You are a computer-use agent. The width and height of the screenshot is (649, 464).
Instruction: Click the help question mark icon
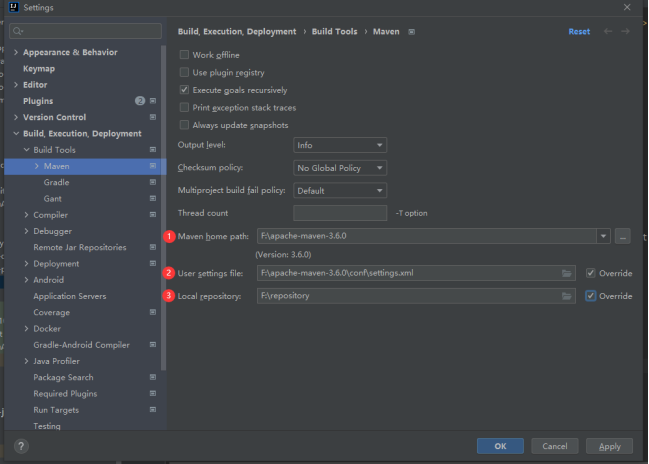click(21, 446)
